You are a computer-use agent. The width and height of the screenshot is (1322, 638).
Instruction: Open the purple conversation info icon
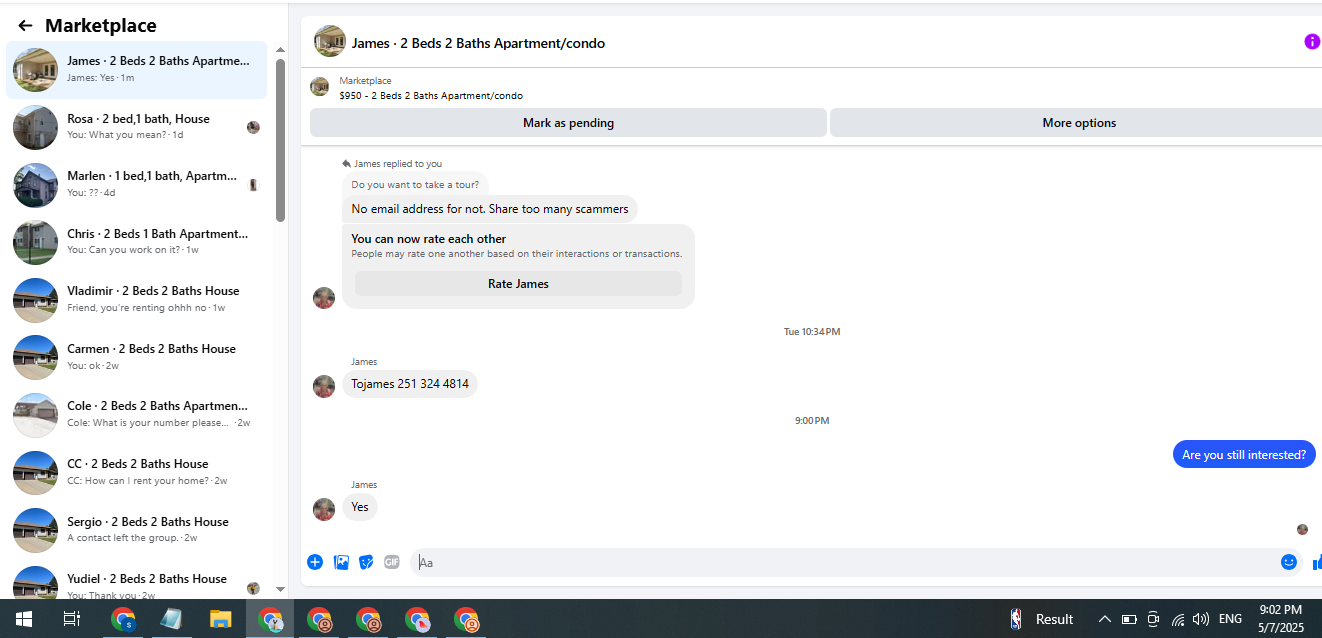(1312, 41)
